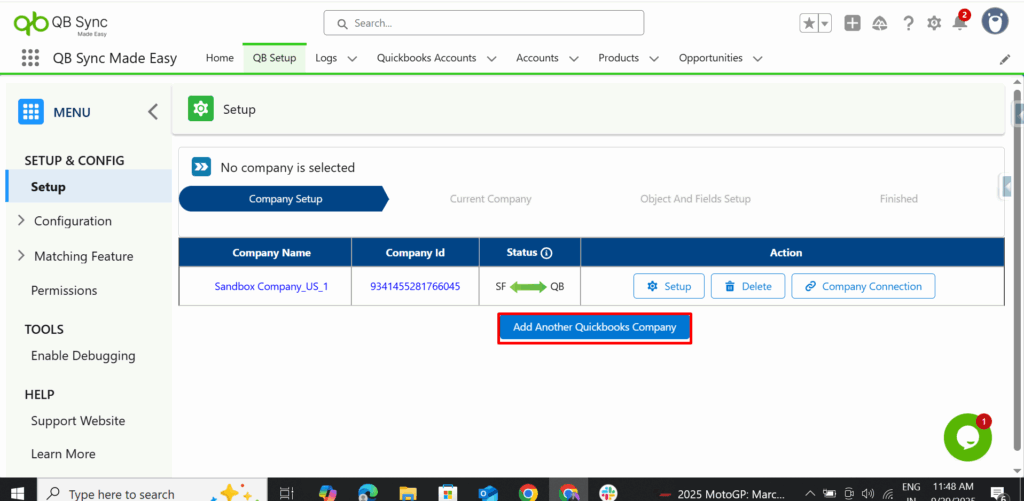Click Enable Debugging under Tools
Viewport: 1024px width, 501px height.
83,356
